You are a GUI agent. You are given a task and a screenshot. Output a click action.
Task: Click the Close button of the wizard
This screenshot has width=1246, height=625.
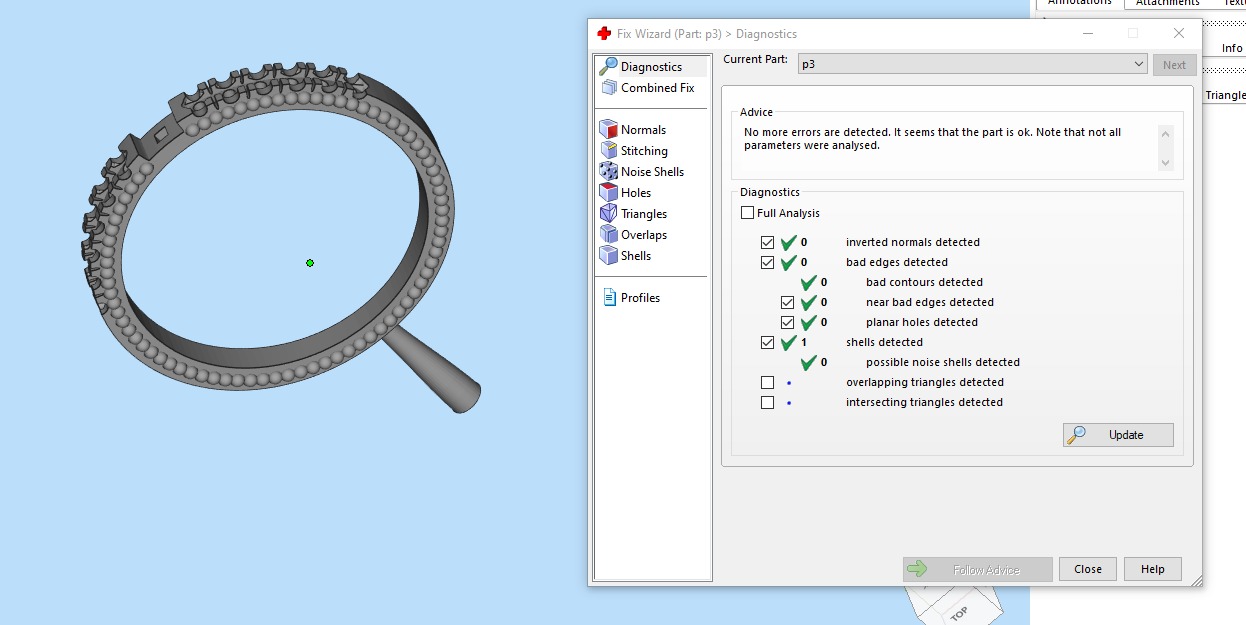coord(1088,569)
